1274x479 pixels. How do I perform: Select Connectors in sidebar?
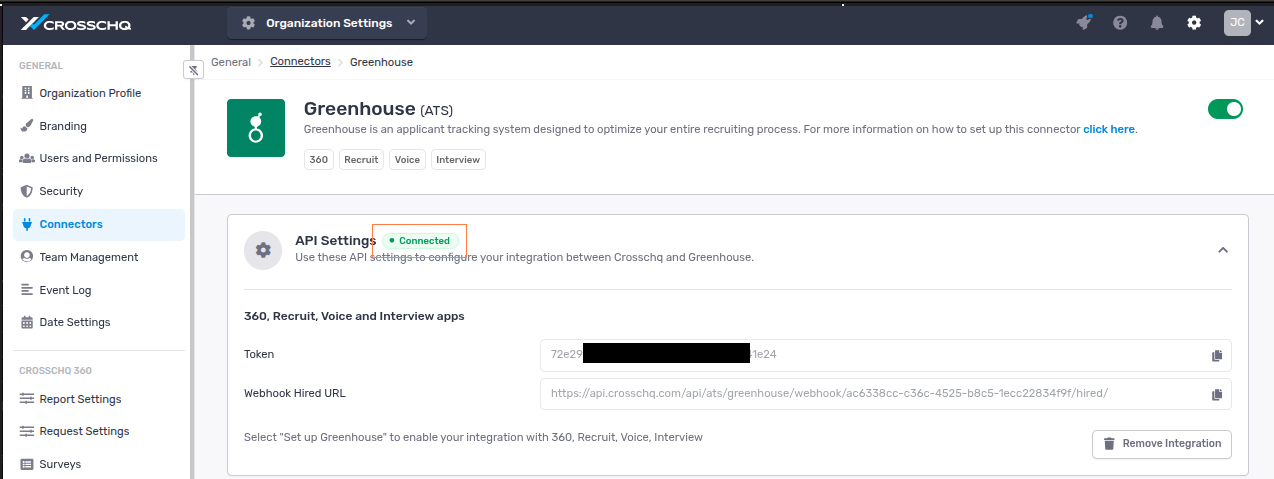tap(99, 224)
